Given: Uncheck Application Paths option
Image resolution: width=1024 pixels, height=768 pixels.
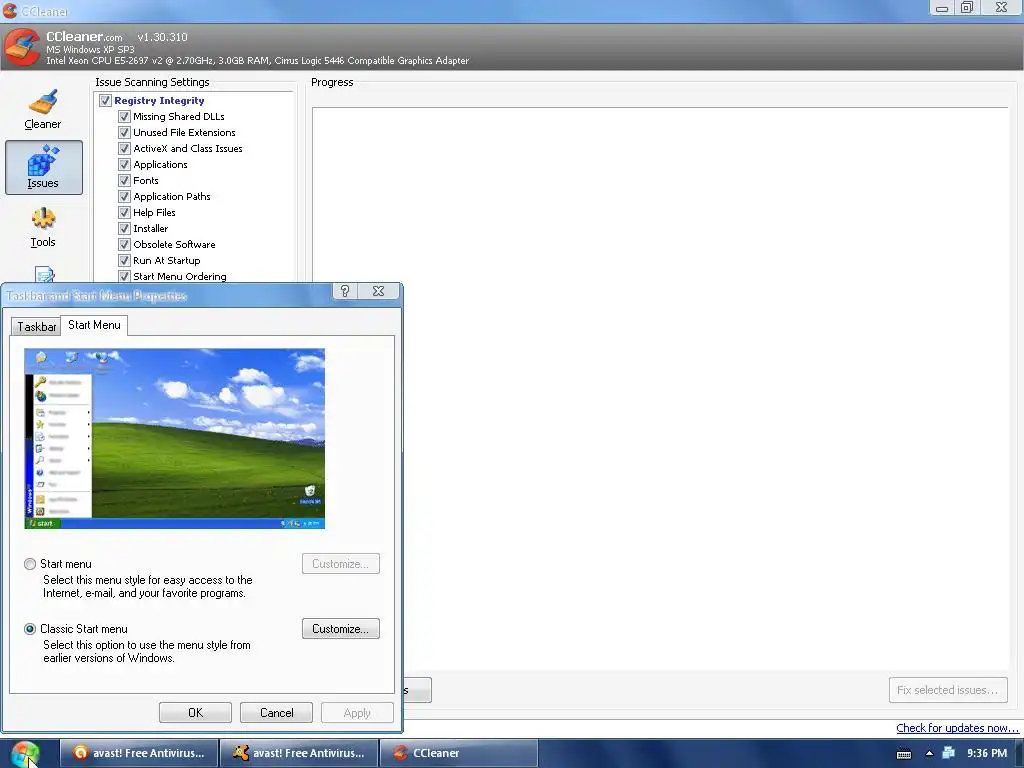Looking at the screenshot, I should click(x=124, y=197).
